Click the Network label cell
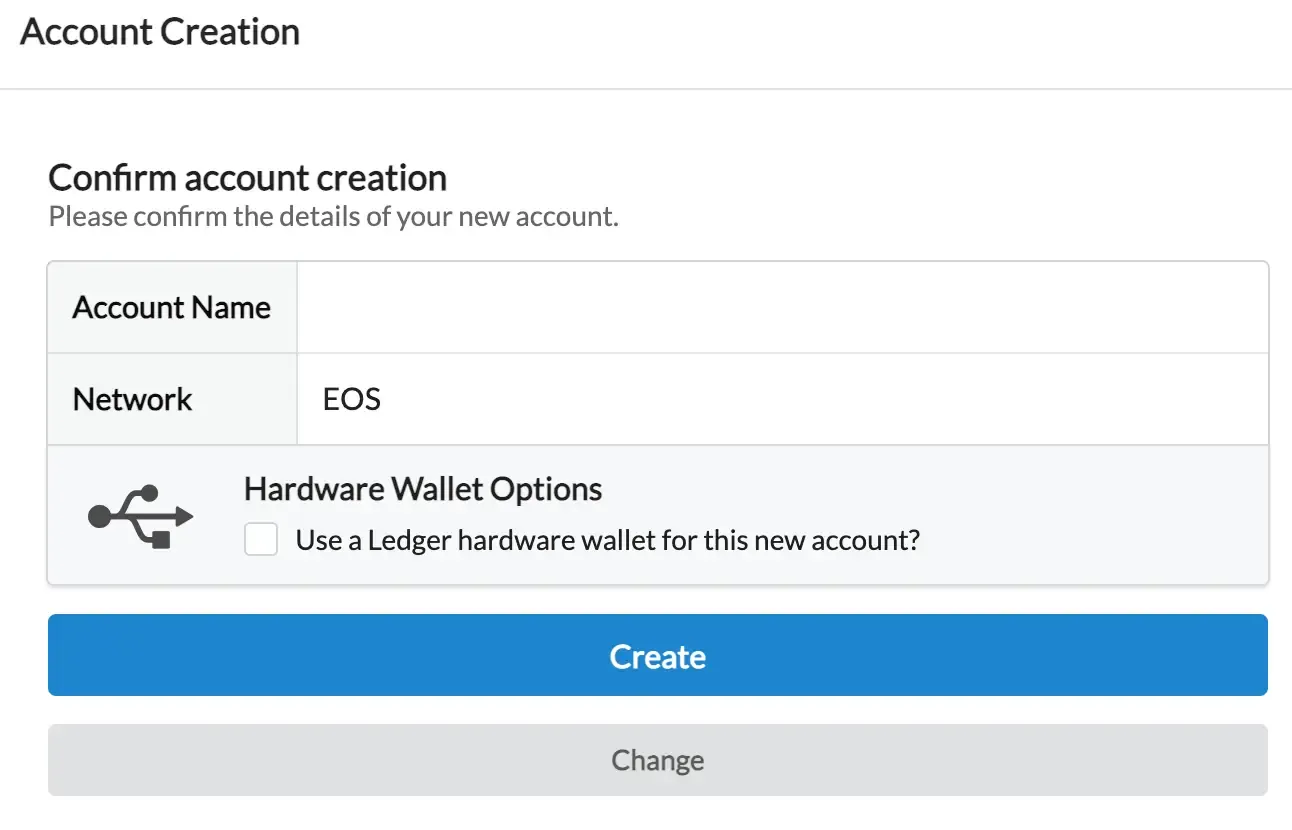 pyautogui.click(x=131, y=399)
